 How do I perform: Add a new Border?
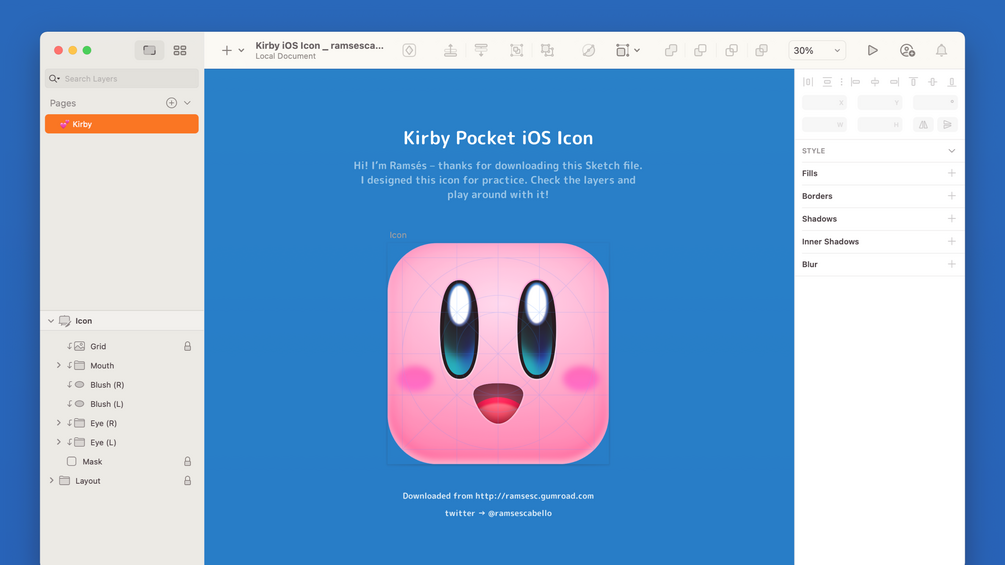952,195
